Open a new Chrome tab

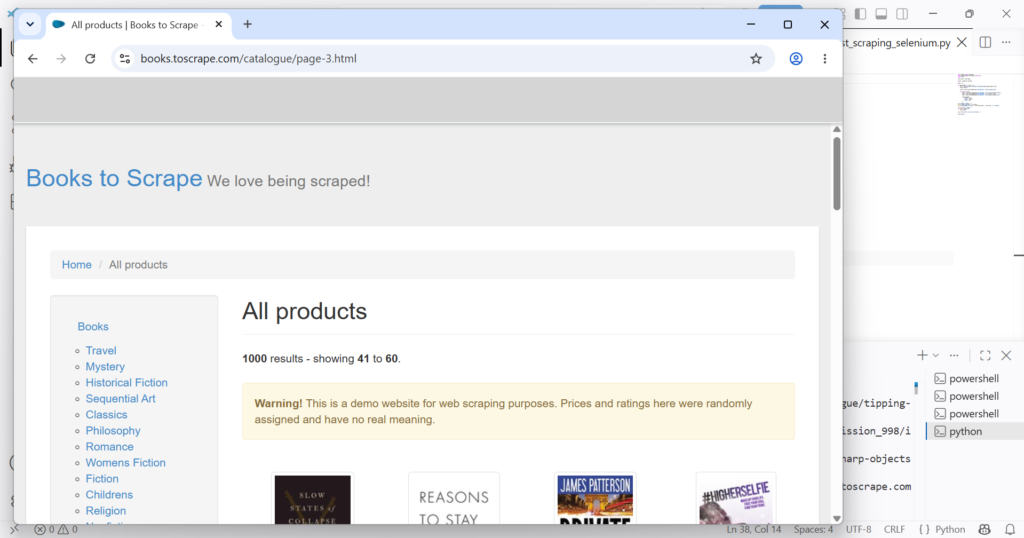(248, 24)
